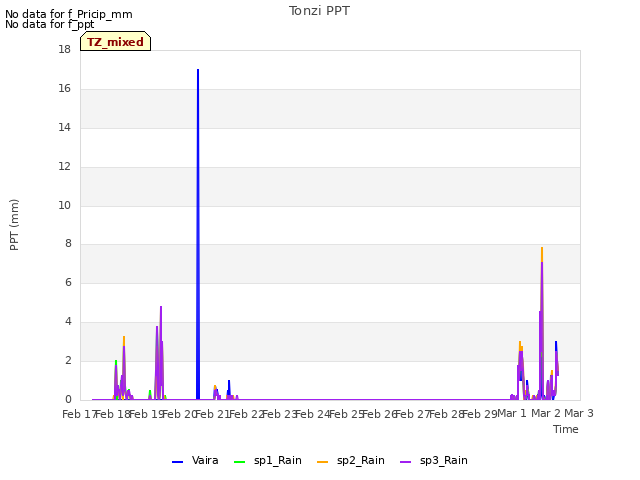
Task: Click the 0 y-axis tick label
Action: (x=68, y=400)
